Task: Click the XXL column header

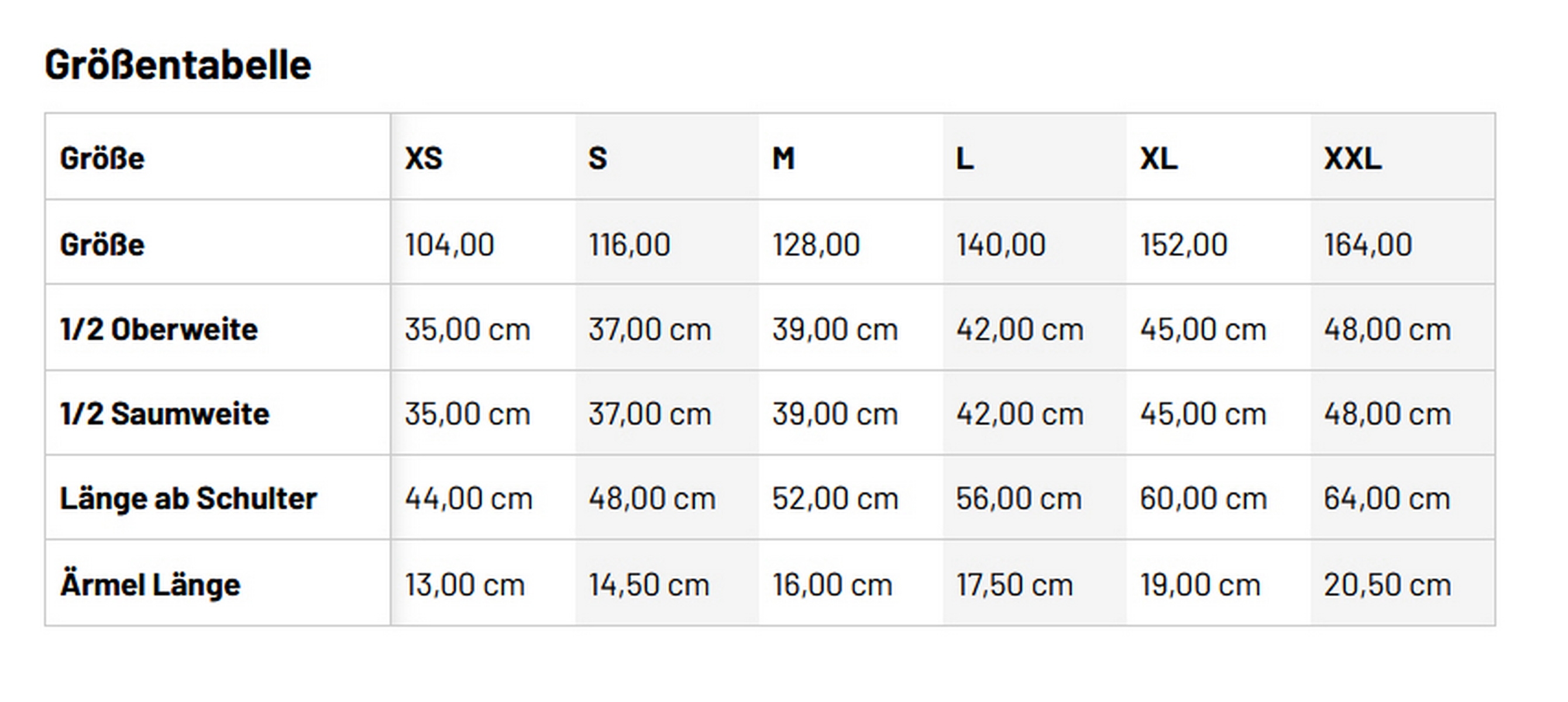Action: tap(1353, 159)
